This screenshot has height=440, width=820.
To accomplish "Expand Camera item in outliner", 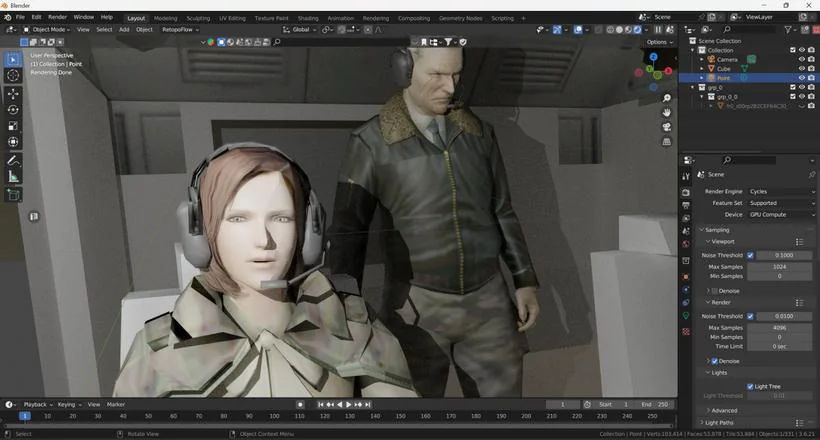I will 702,60.
